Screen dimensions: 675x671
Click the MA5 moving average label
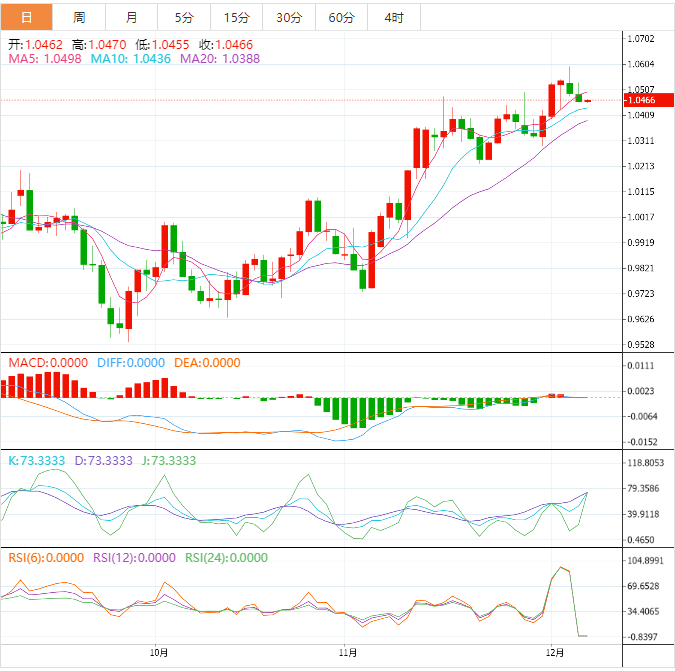[45, 59]
